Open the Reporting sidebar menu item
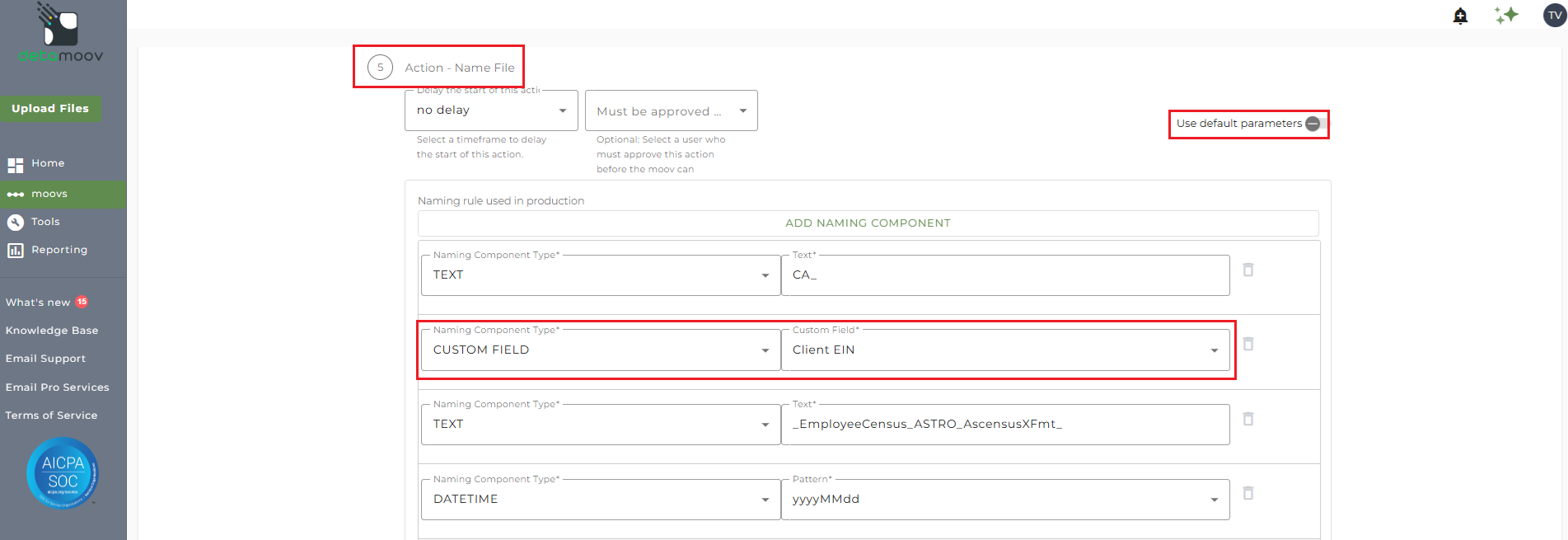Screen dimensions: 1568x540 (59, 250)
